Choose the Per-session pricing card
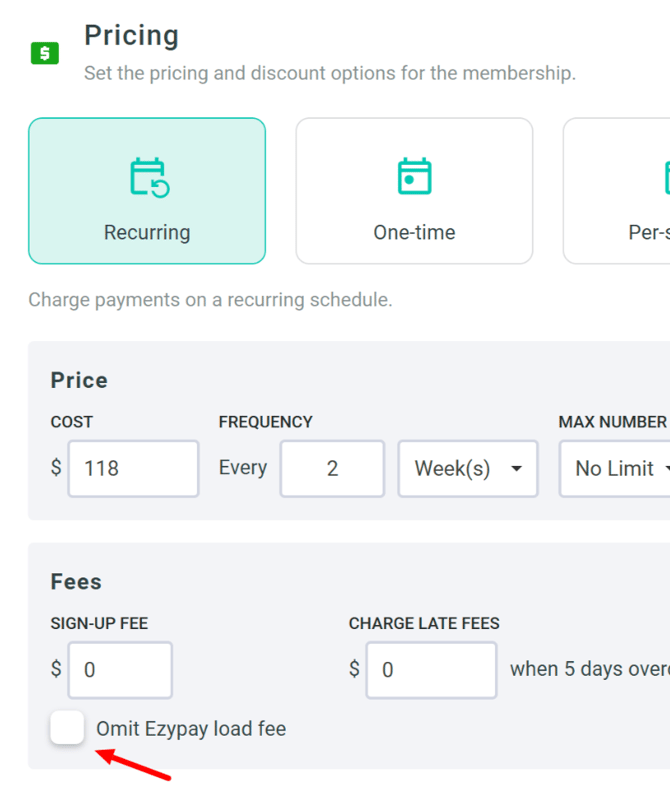Viewport: 670px width, 789px height. click(x=617, y=191)
